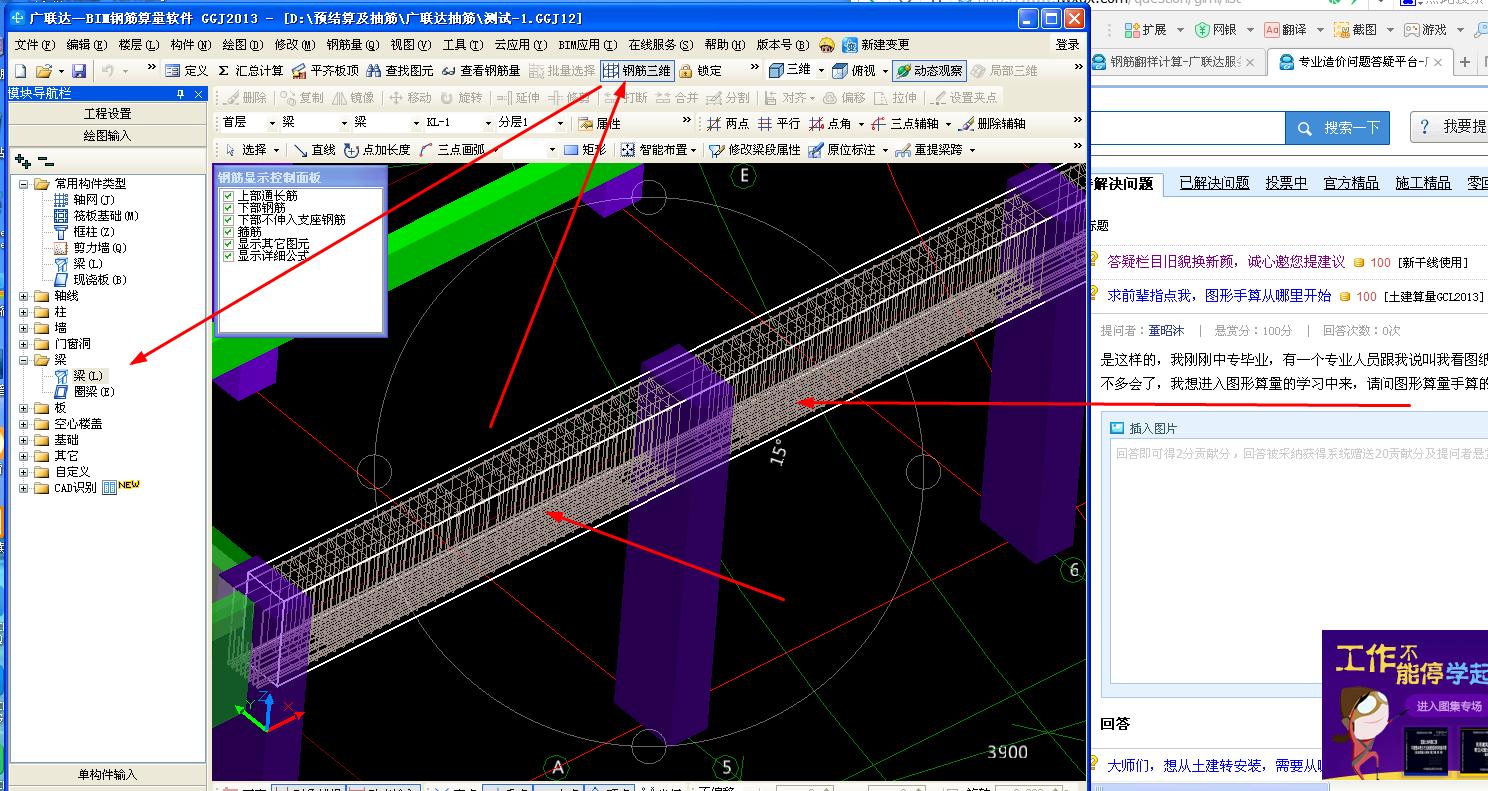Click browser 搜索一下 search button
The height and width of the screenshot is (791, 1488).
pos(1338,128)
